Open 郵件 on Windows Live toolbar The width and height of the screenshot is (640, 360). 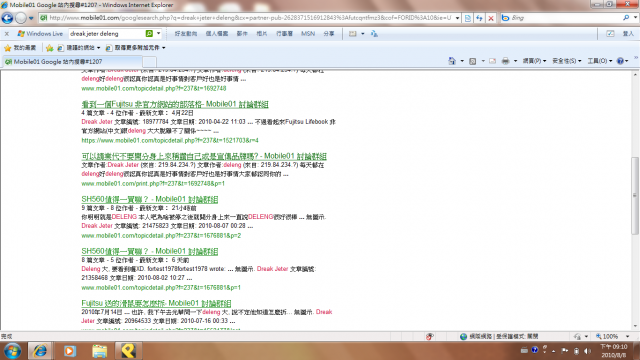tap(242, 34)
